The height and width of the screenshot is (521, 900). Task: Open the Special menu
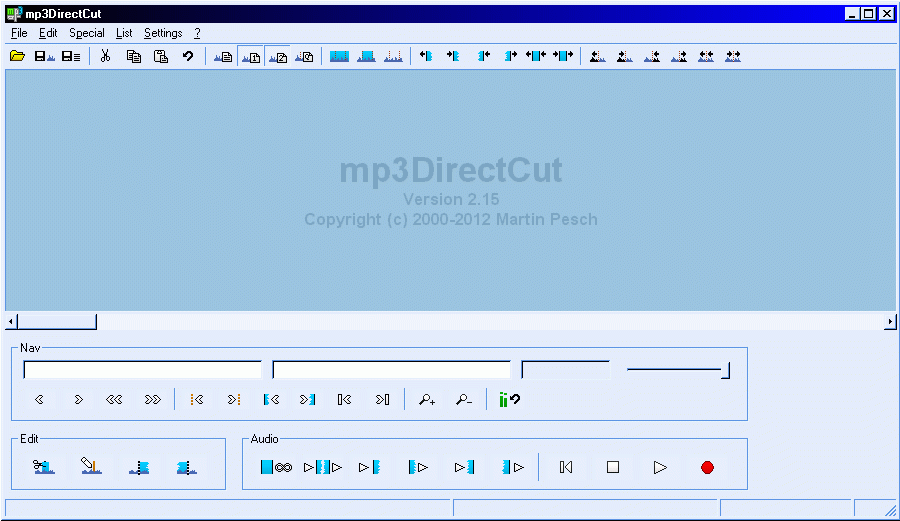pos(87,33)
